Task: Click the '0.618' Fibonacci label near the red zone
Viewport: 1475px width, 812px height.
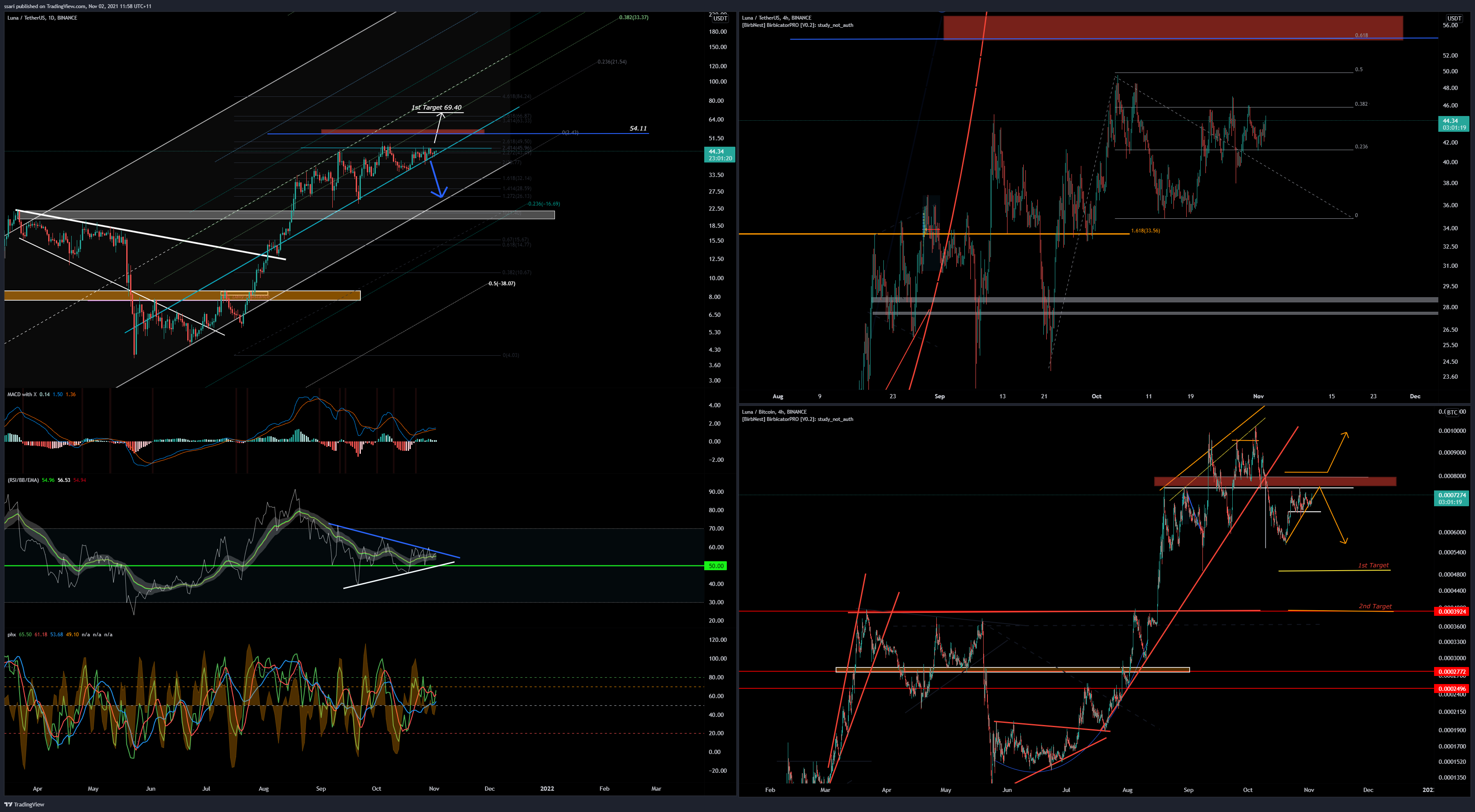Action: pos(1361,35)
